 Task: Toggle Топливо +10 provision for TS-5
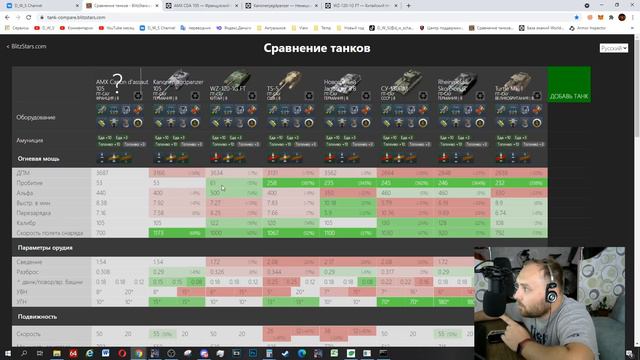(x=280, y=144)
